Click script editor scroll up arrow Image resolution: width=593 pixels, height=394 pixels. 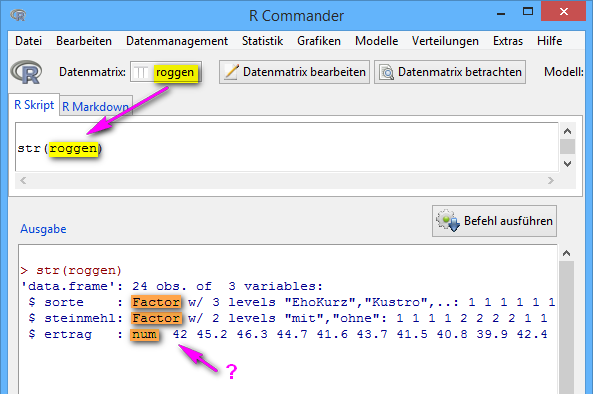click(567, 131)
